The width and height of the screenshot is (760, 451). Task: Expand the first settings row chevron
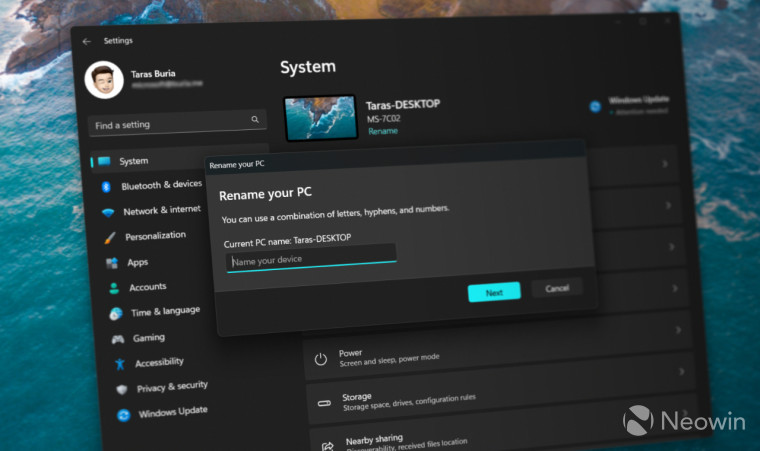pos(665,164)
